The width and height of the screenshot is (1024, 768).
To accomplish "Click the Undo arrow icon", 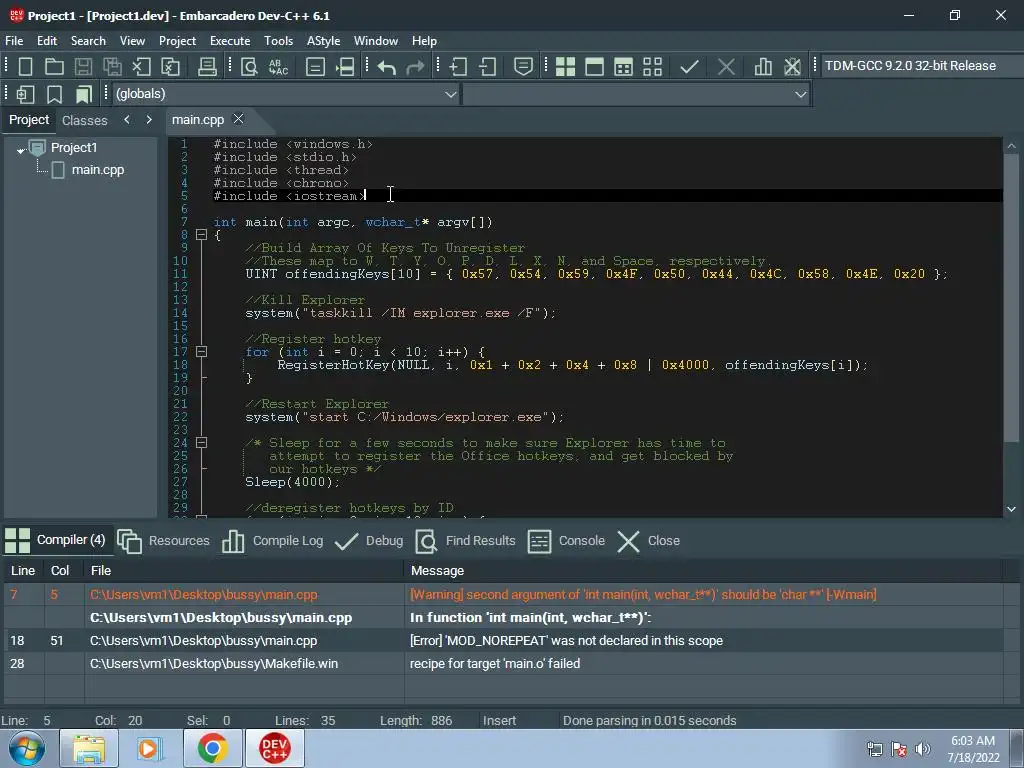I will [x=387, y=67].
